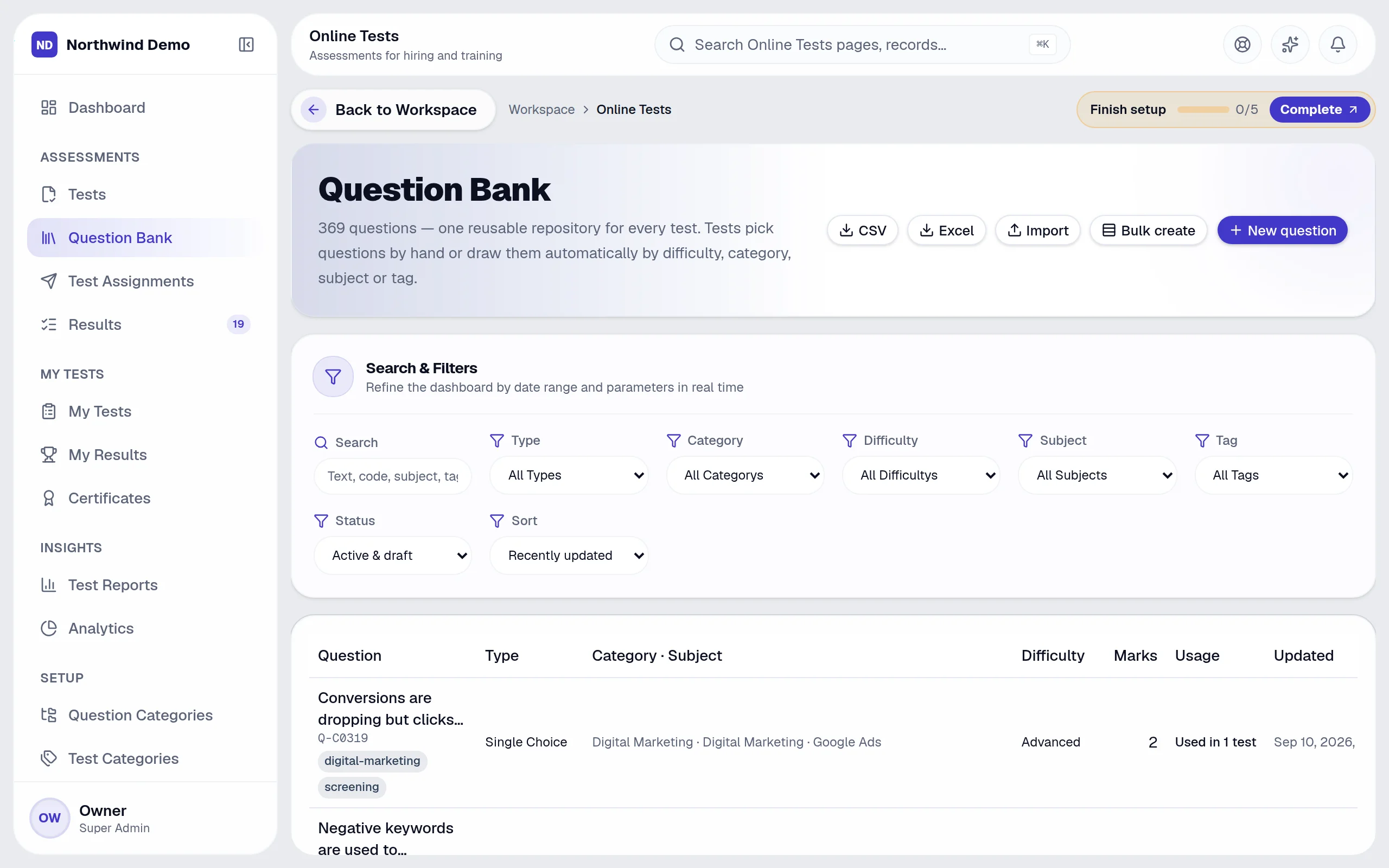Open the notifications bell
The width and height of the screenshot is (1389, 868).
pos(1337,44)
